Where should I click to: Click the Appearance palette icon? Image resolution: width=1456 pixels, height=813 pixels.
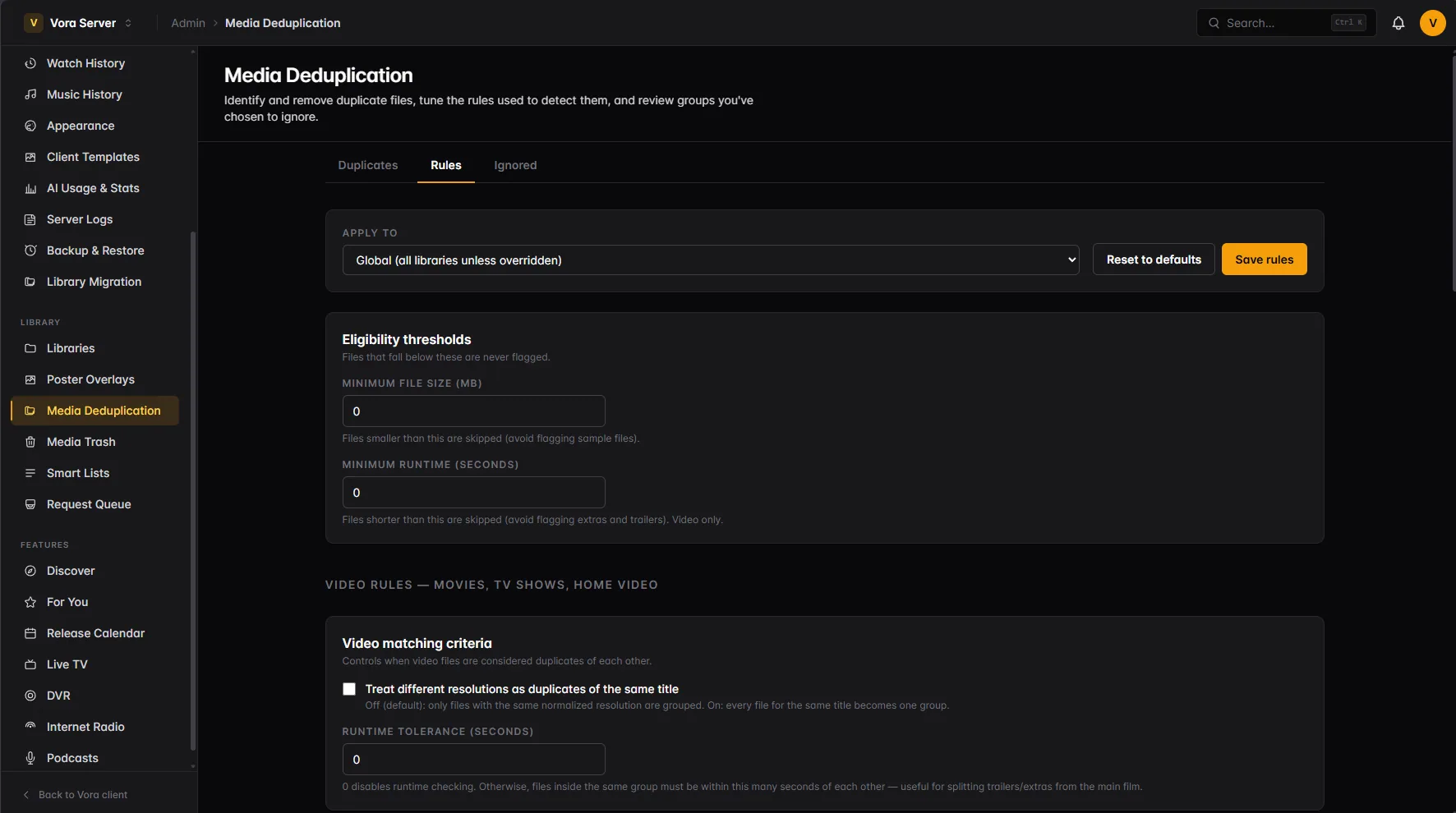pyautogui.click(x=30, y=126)
